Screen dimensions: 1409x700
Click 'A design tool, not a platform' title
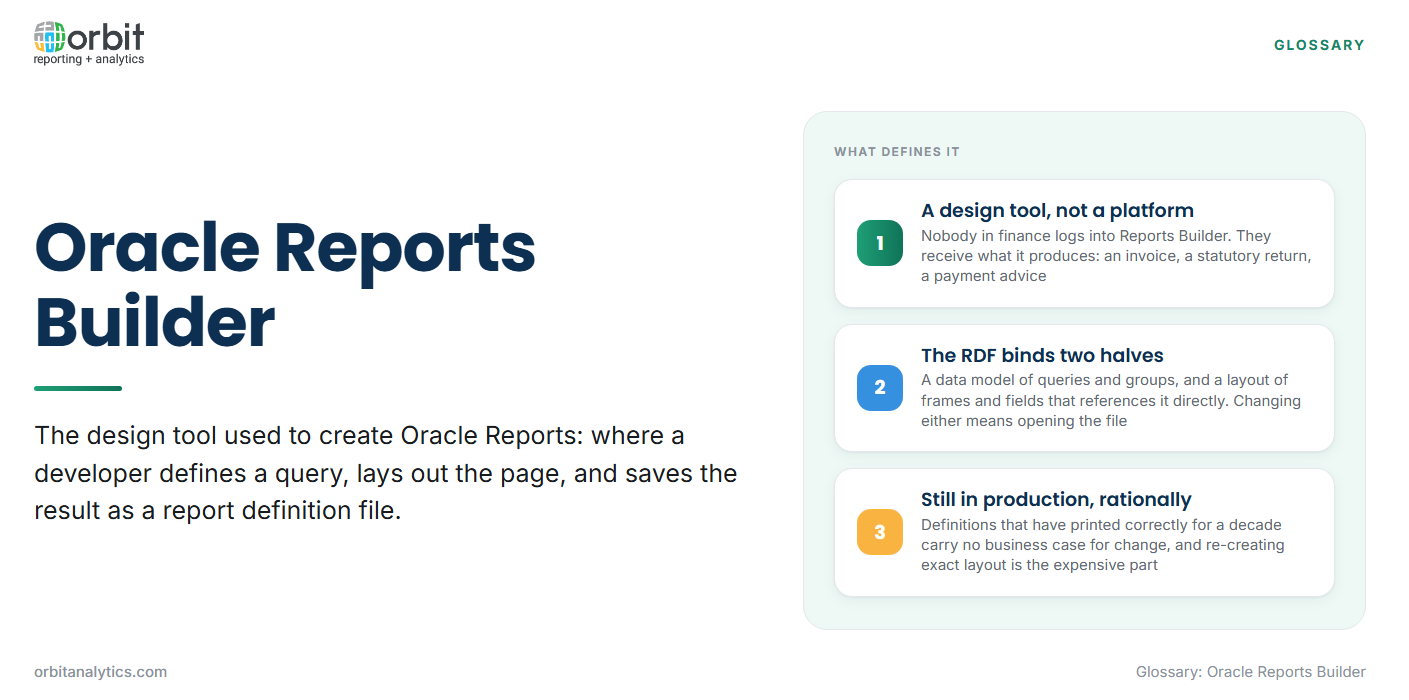pyautogui.click(x=1057, y=210)
